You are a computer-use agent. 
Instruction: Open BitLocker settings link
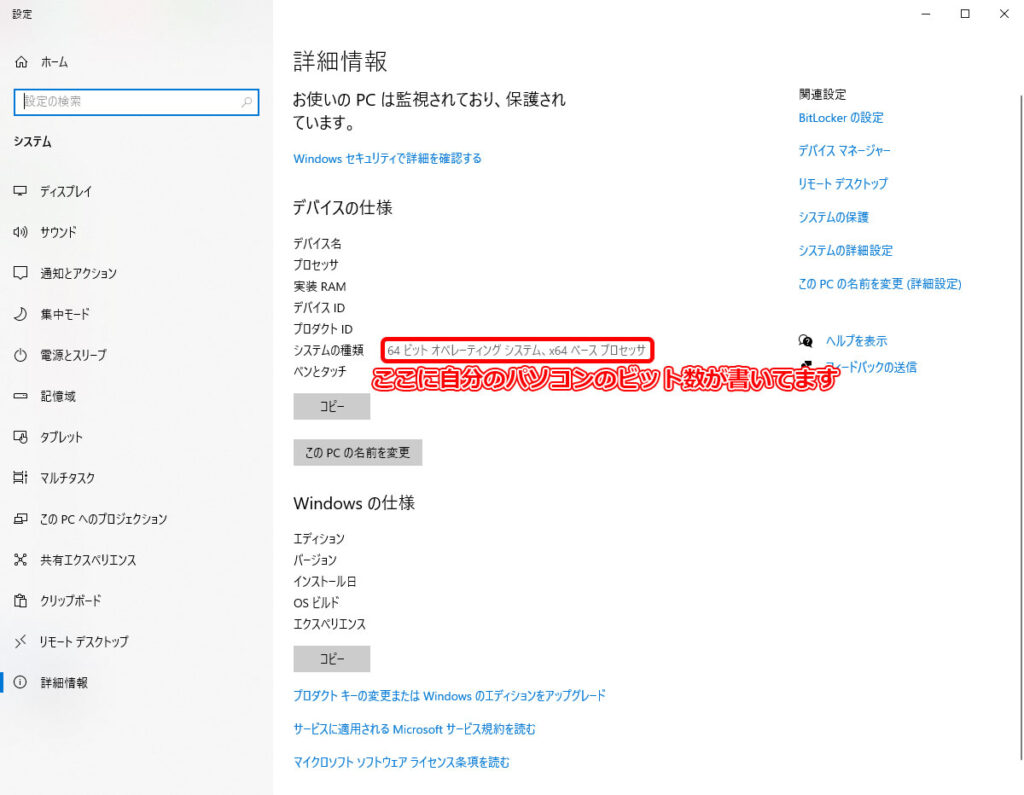[x=840, y=118]
